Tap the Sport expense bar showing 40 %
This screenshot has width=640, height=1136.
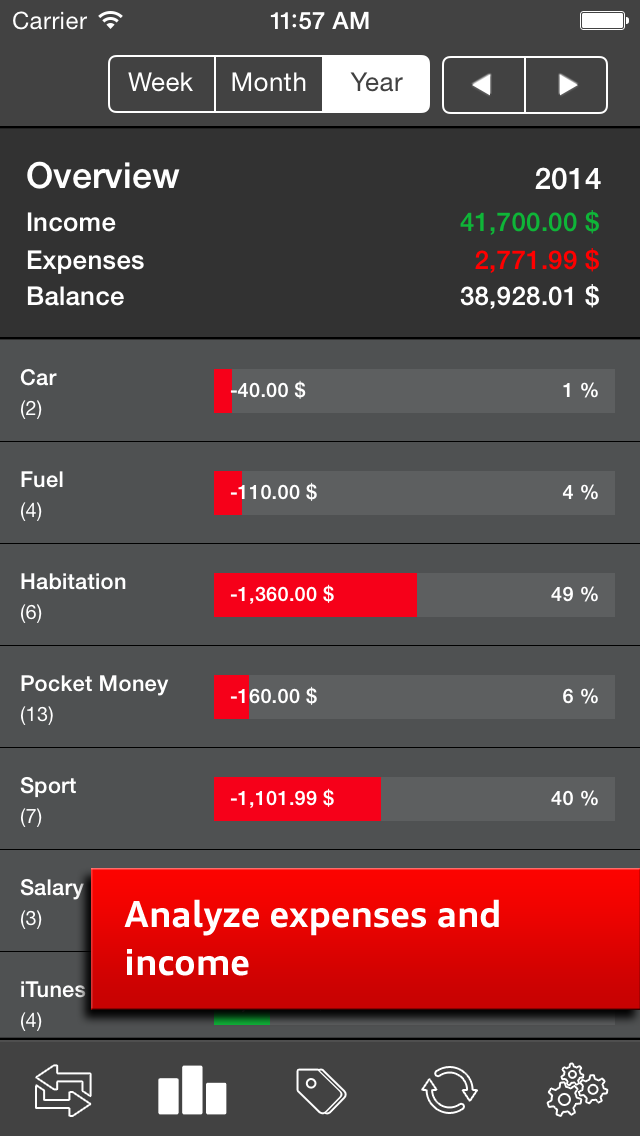pyautogui.click(x=415, y=798)
